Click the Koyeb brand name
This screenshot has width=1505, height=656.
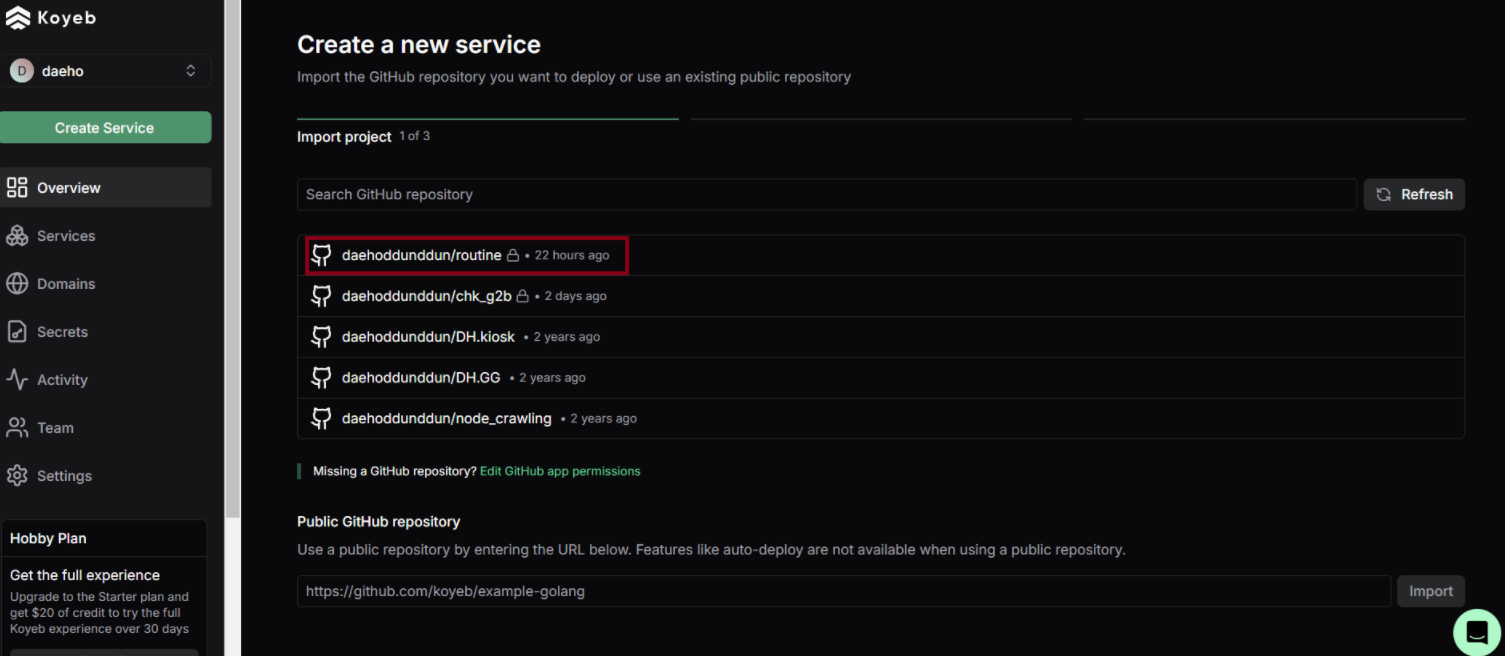click(x=67, y=18)
